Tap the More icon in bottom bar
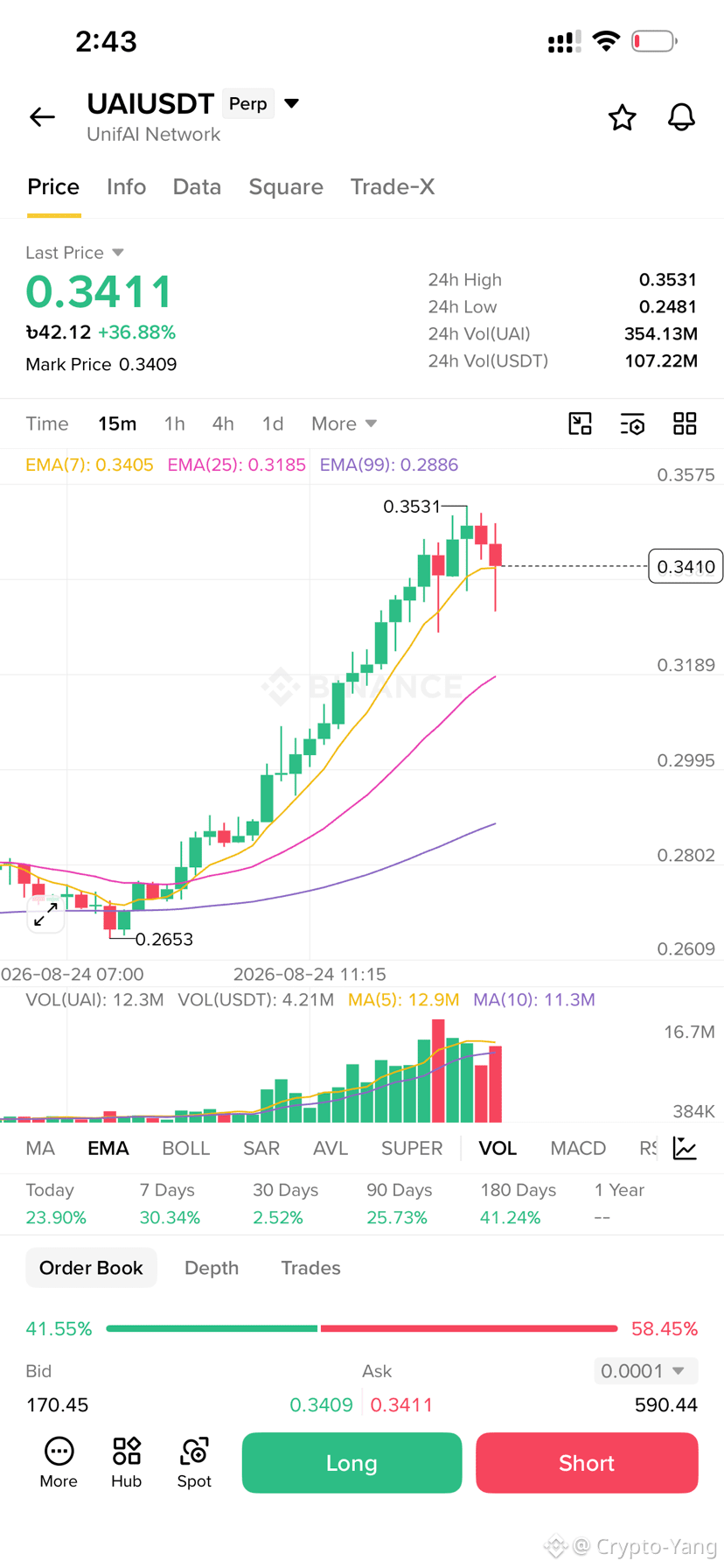This screenshot has width=724, height=1568. click(x=59, y=1462)
